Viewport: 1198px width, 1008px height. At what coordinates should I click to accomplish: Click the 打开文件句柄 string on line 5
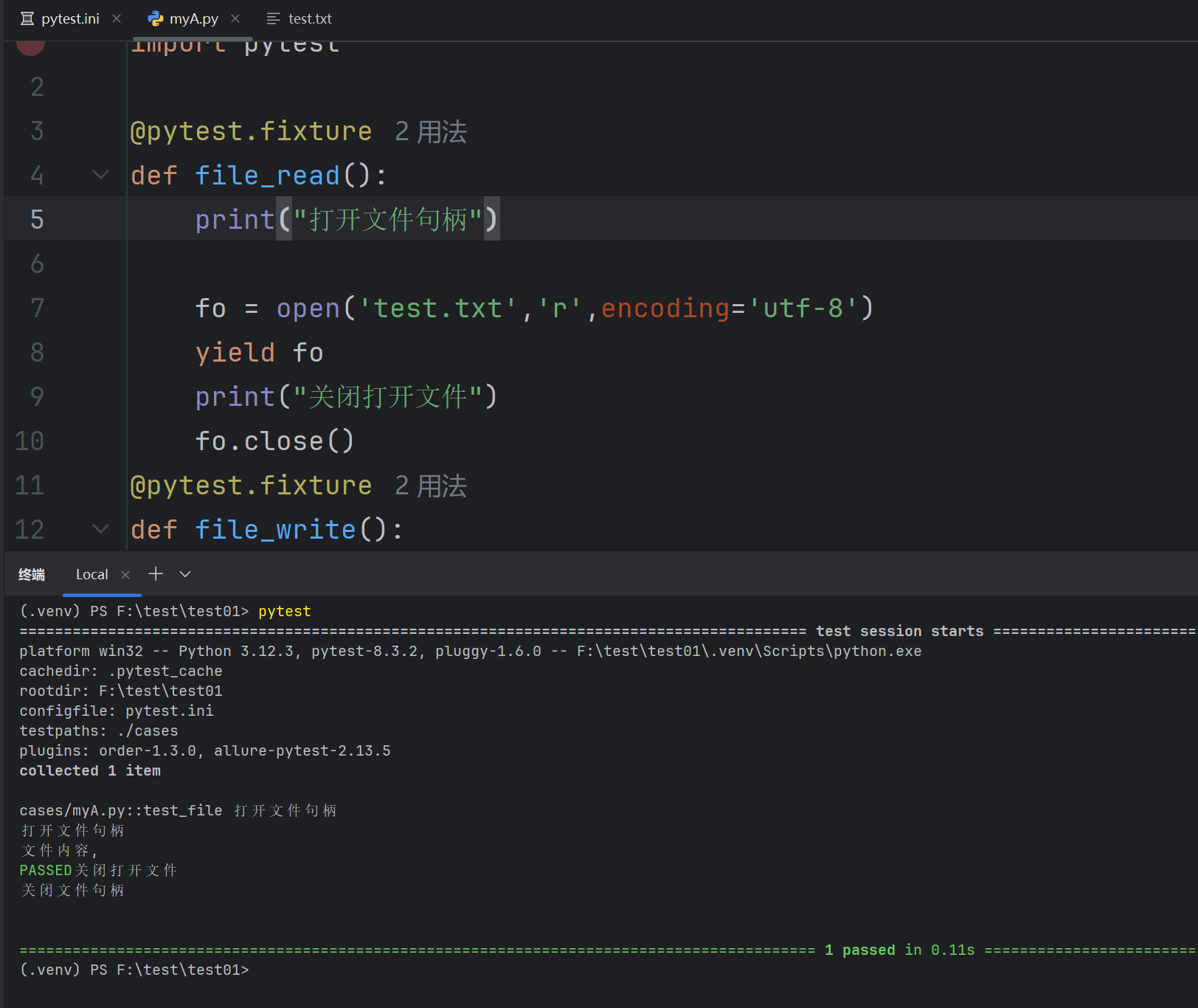(x=388, y=220)
